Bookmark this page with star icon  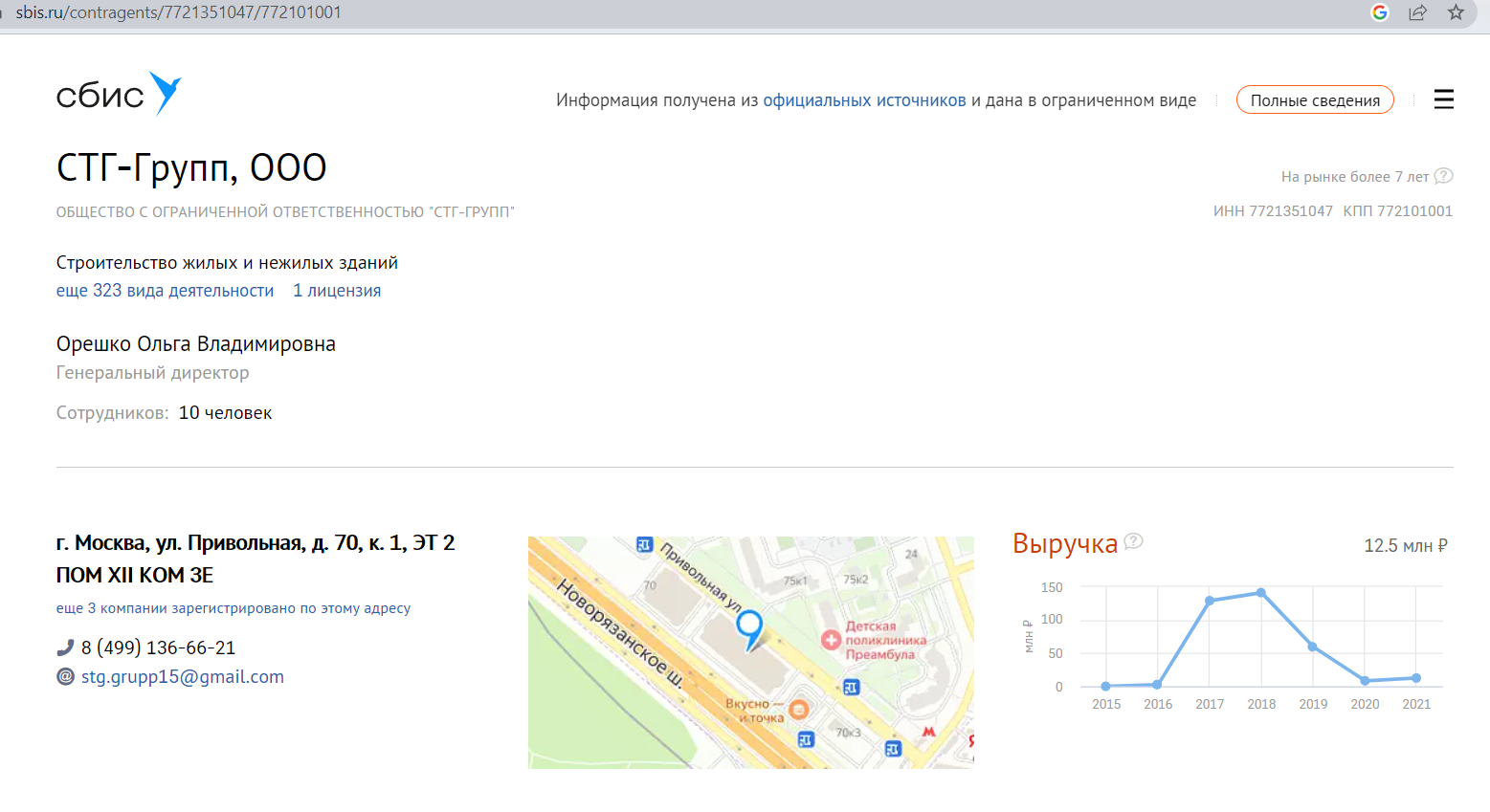pyautogui.click(x=1456, y=12)
